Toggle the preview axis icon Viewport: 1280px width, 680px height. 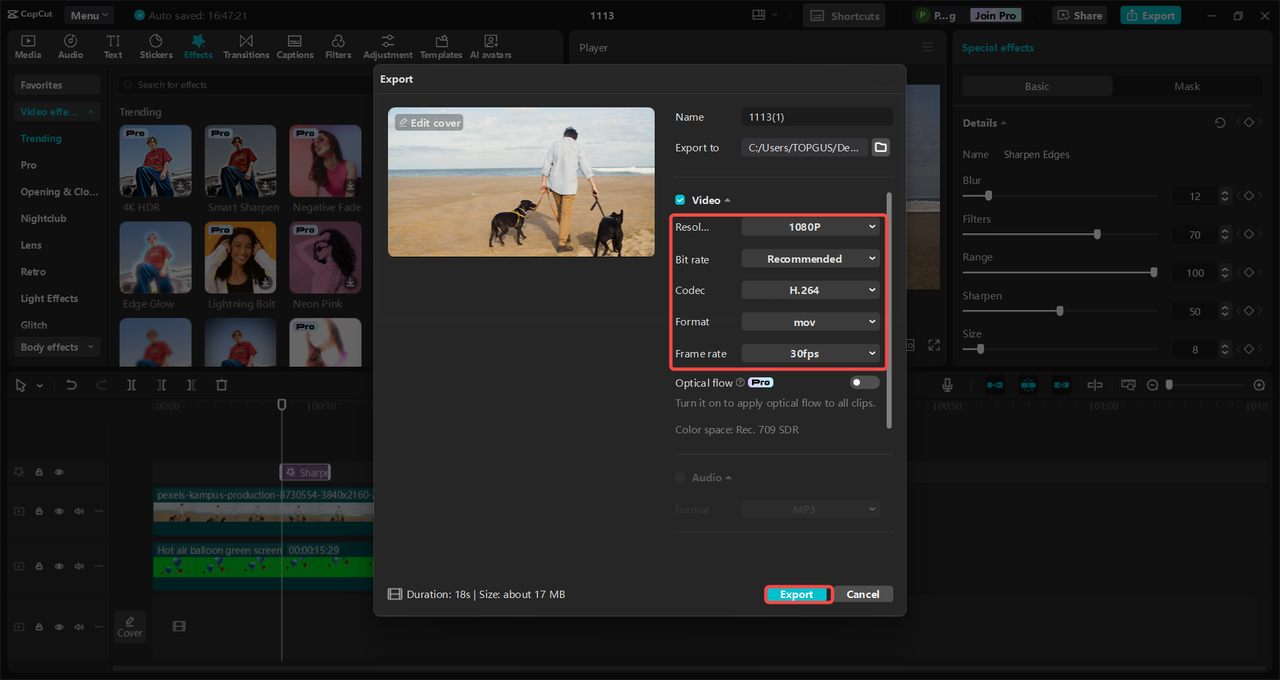tap(1095, 385)
